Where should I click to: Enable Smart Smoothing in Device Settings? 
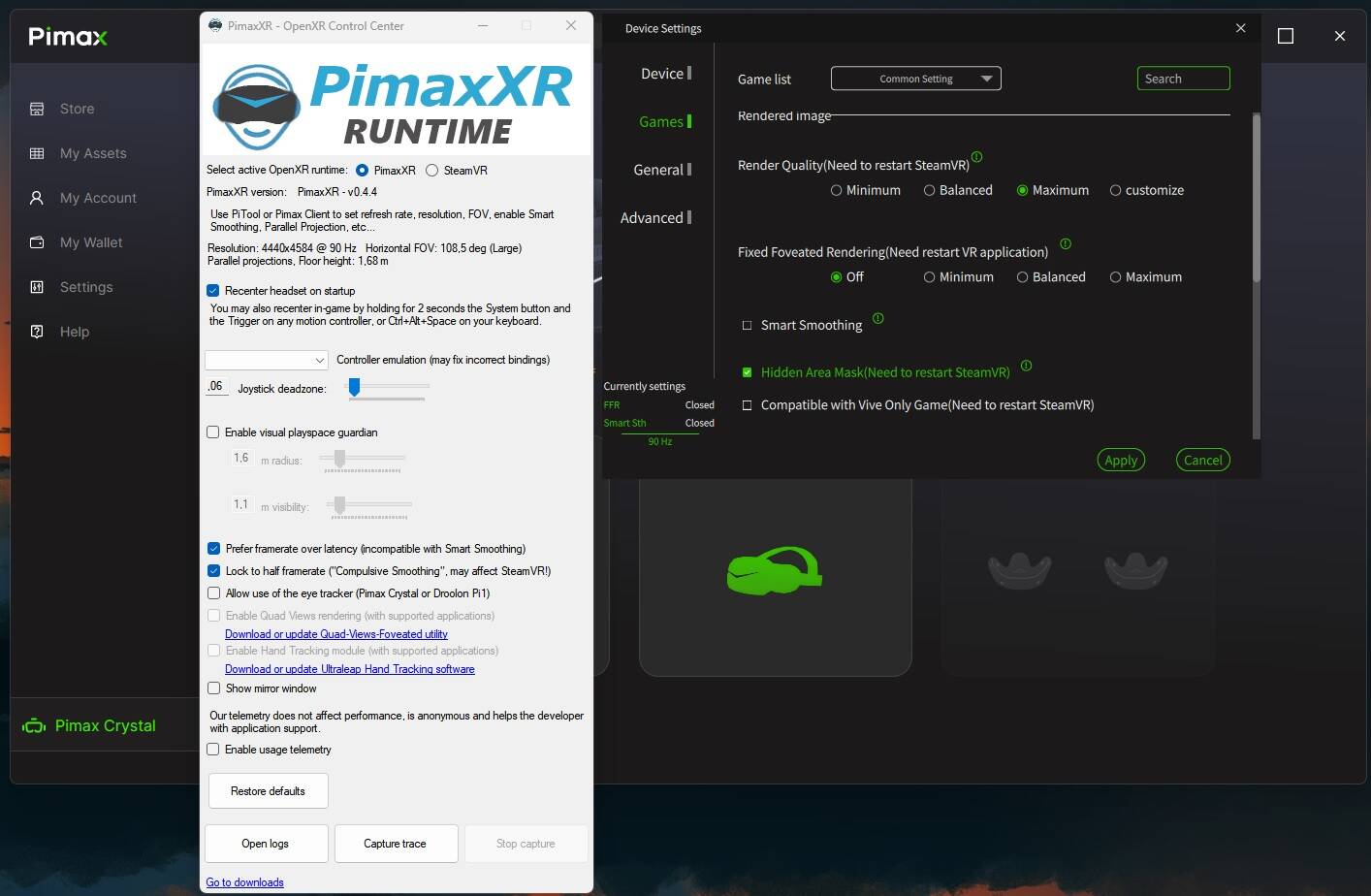[x=748, y=325]
